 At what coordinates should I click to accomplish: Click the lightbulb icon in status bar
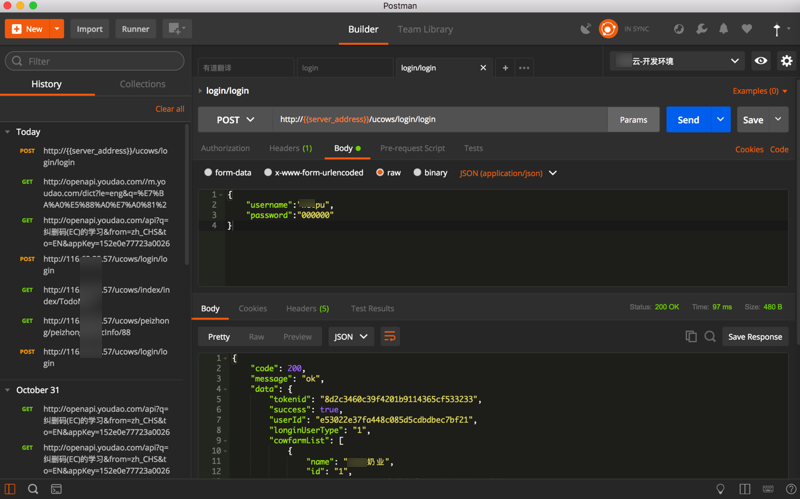click(720, 489)
